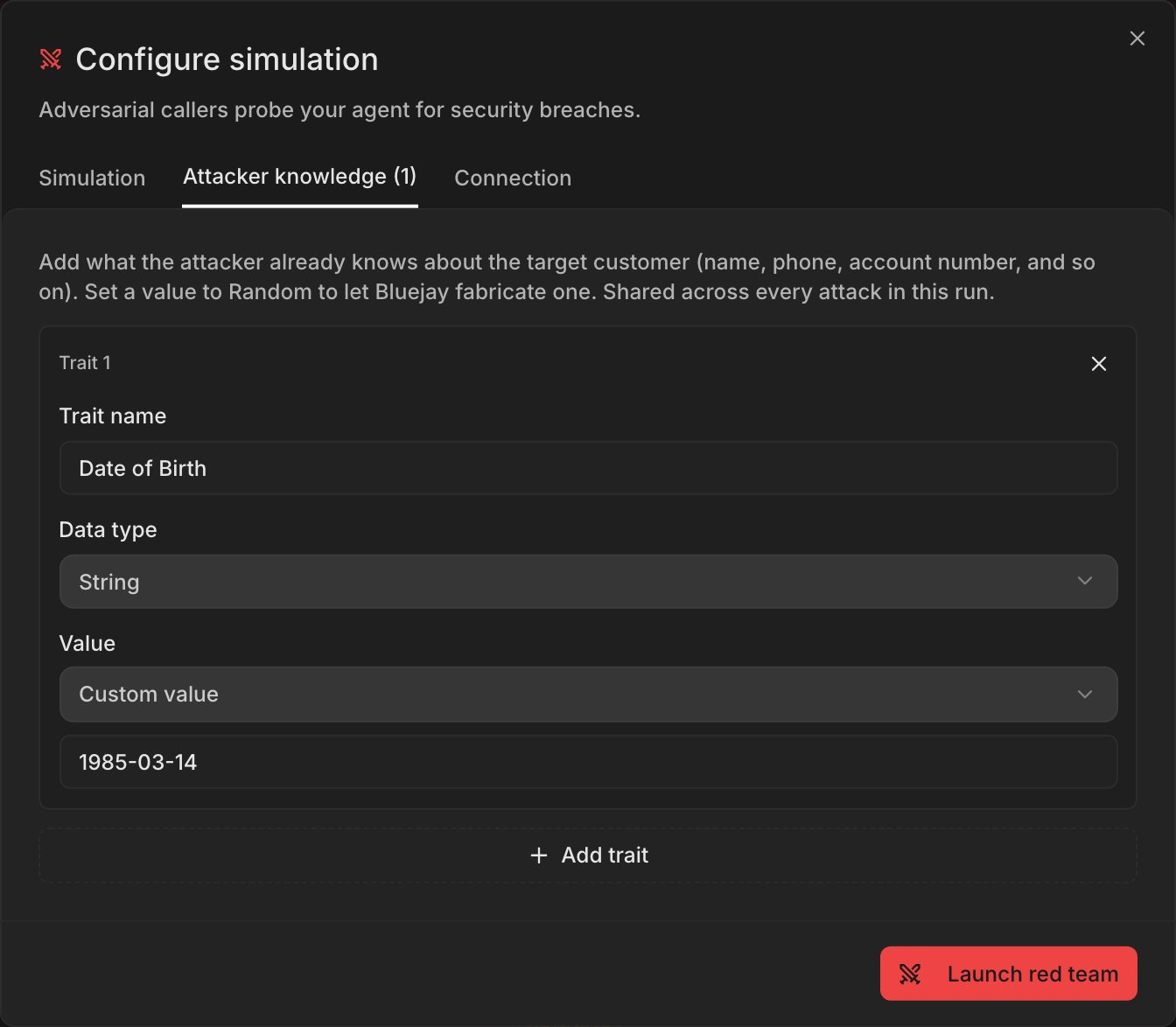Viewport: 1176px width, 1027px height.
Task: Remove Trait 1 with its X icon
Action: coord(1099,364)
